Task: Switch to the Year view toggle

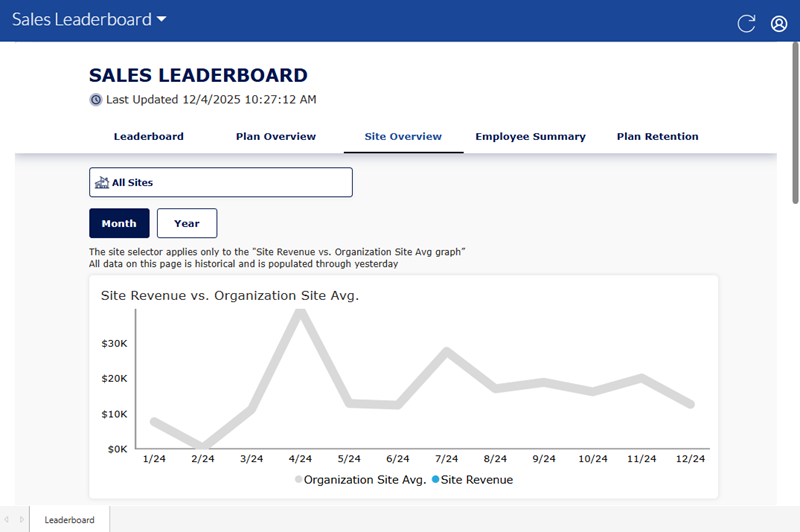Action: pos(187,223)
